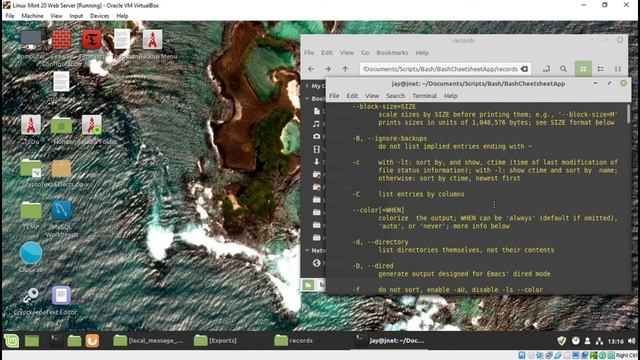The height and width of the screenshot is (360, 640).
Task: Open search in the records file manager
Action: [563, 69]
